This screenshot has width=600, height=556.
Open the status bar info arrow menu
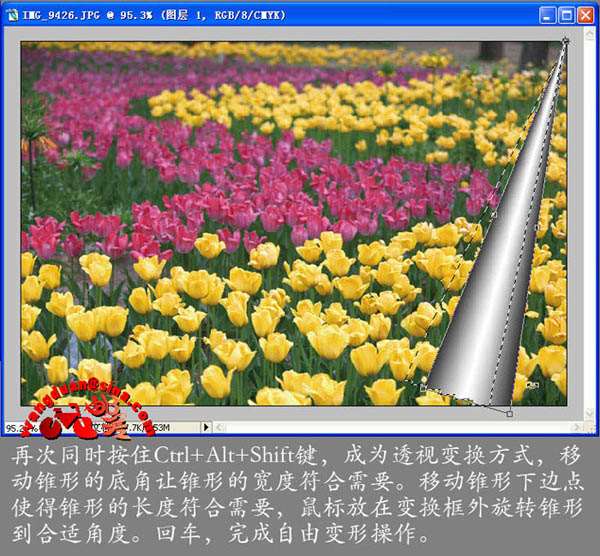pos(207,427)
